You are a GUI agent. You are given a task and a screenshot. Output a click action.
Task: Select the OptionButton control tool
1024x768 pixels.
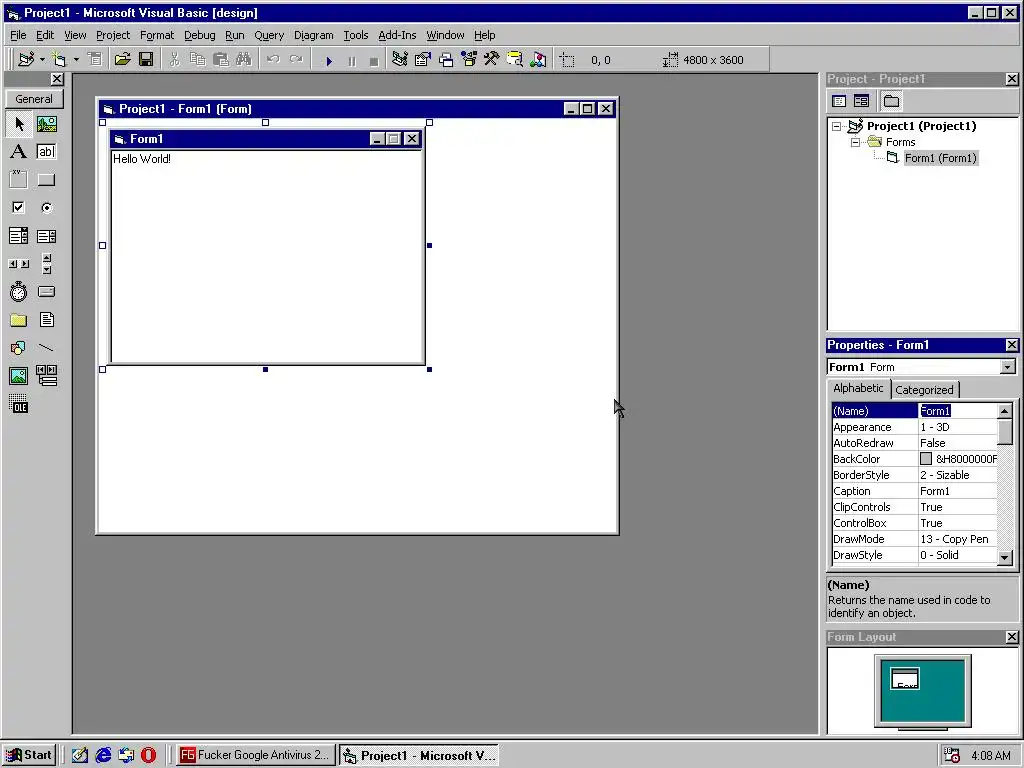pyautogui.click(x=46, y=208)
